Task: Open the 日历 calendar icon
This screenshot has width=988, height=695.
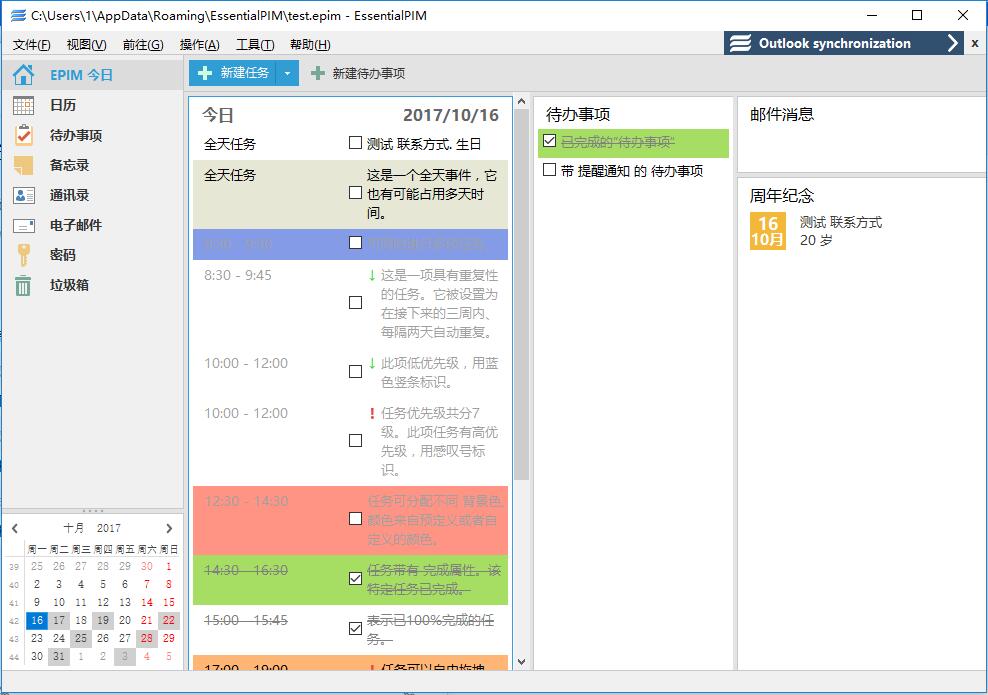Action: (23, 105)
